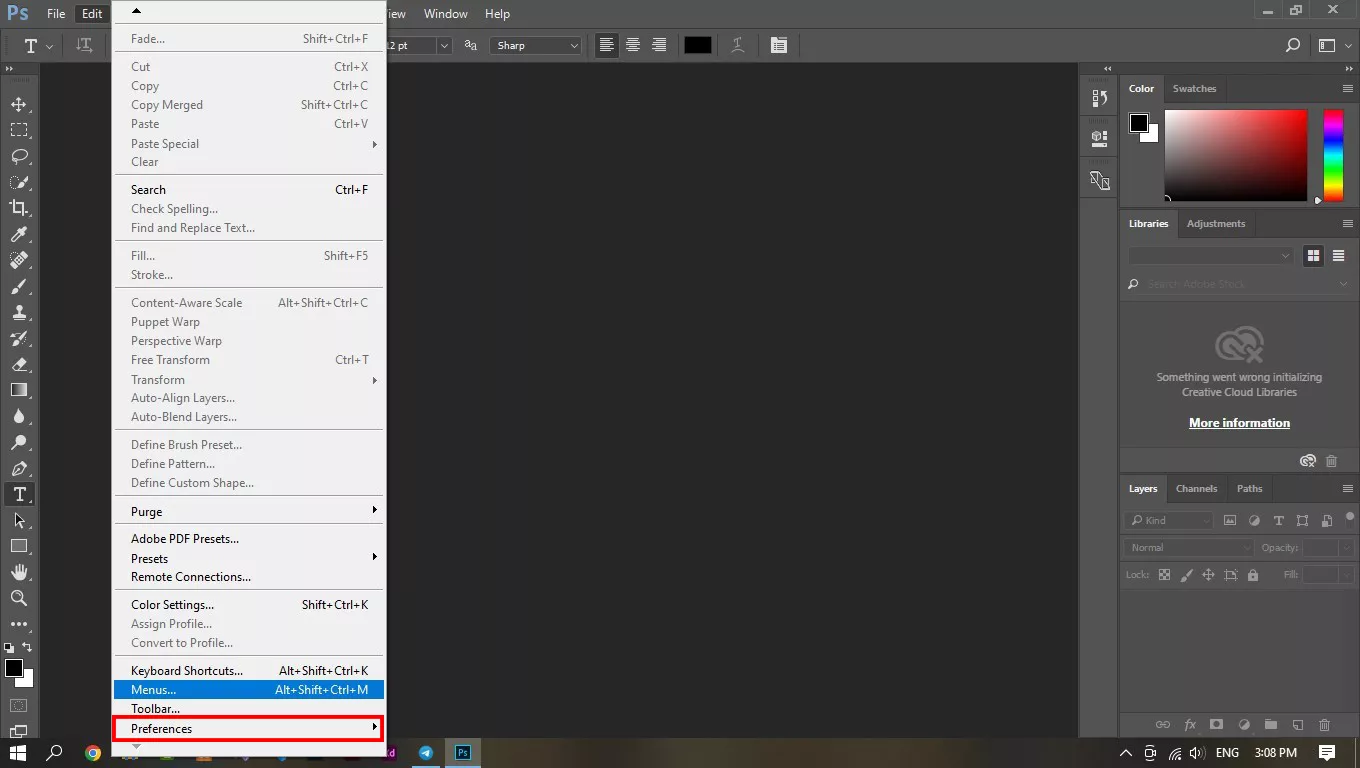
Task: Delete layer using the Layers panel trash icon
Action: (1324, 725)
